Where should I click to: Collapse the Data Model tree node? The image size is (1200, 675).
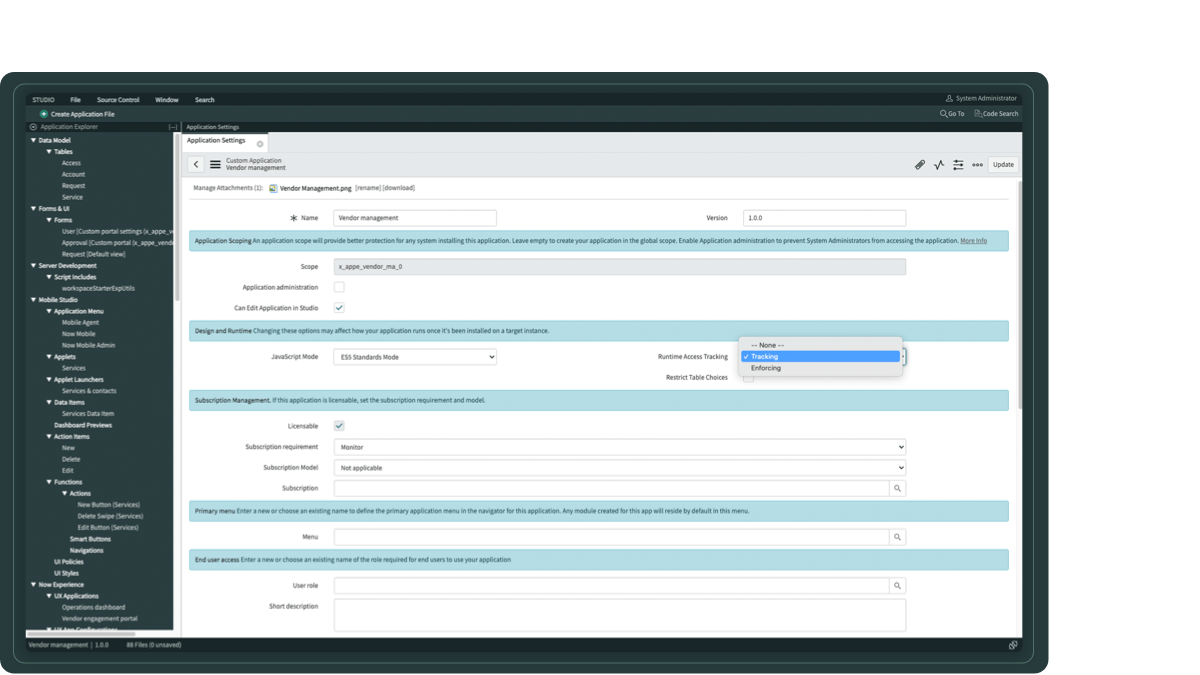[x=33, y=141]
